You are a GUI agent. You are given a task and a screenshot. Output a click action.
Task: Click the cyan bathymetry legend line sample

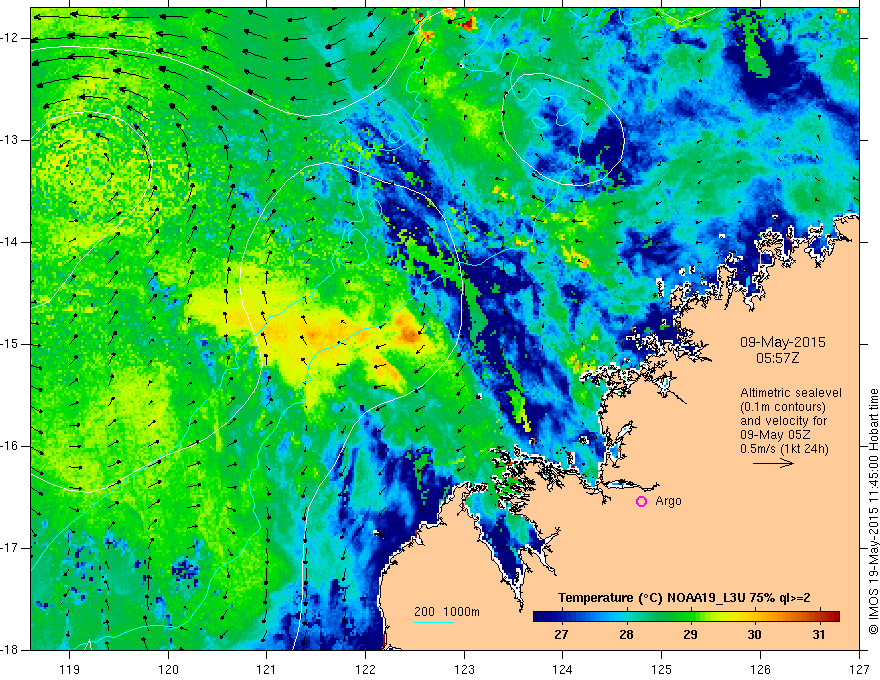[434, 622]
